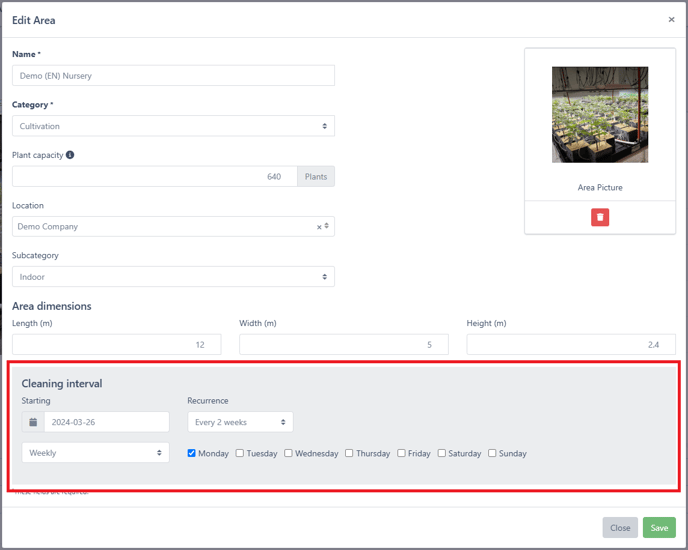Image resolution: width=688 pixels, height=550 pixels.
Task: Click the Name input field
Action: pos(173,76)
